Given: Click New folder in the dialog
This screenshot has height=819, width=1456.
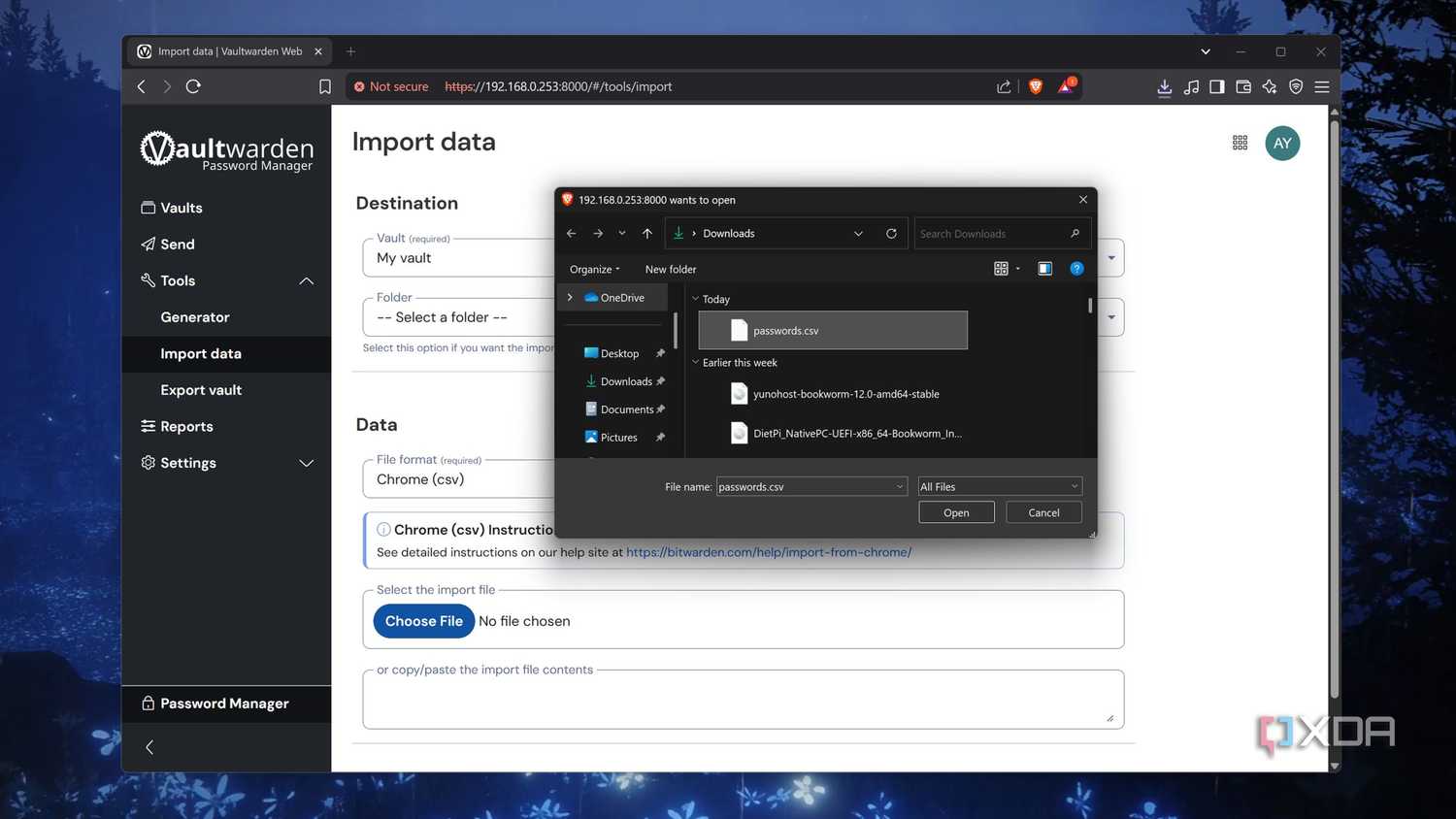Looking at the screenshot, I should click(x=671, y=269).
